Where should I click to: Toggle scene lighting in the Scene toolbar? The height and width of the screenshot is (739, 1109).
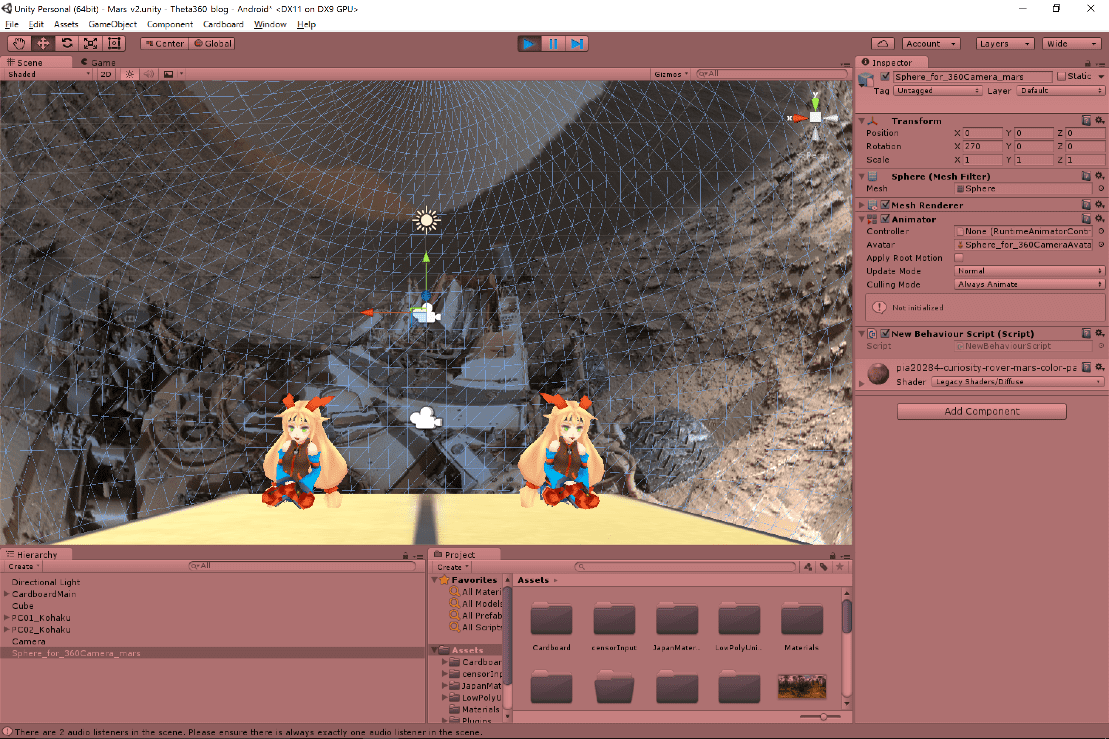point(129,74)
